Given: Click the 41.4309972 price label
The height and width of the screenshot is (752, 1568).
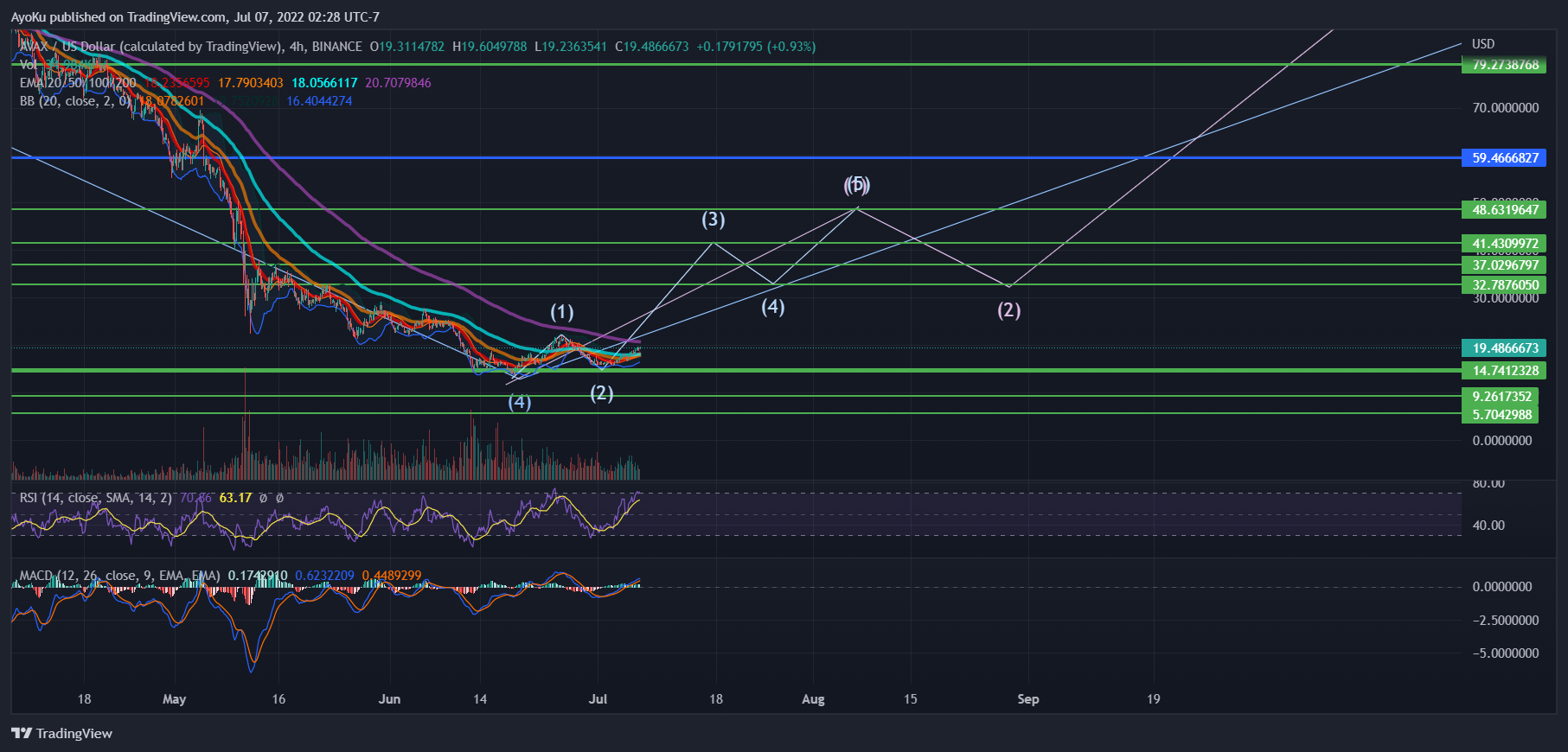Looking at the screenshot, I should 1504,244.
